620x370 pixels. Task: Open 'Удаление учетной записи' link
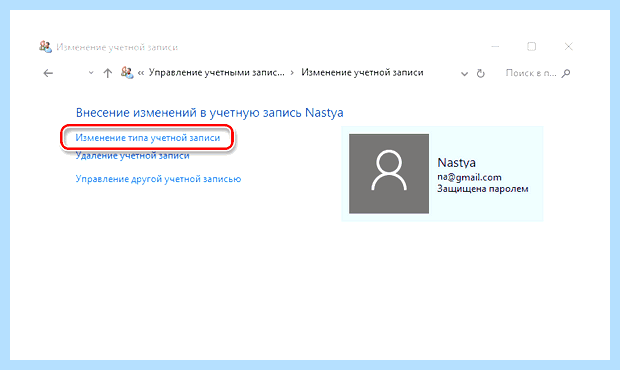point(132,156)
